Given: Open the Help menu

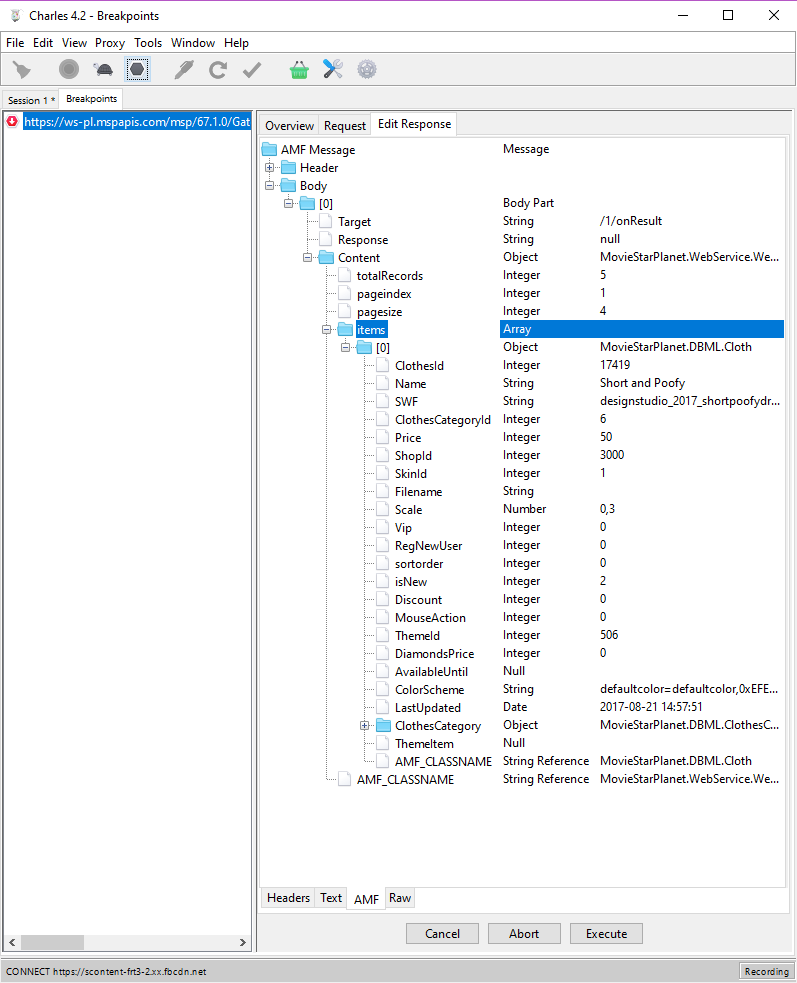Looking at the screenshot, I should 236,43.
